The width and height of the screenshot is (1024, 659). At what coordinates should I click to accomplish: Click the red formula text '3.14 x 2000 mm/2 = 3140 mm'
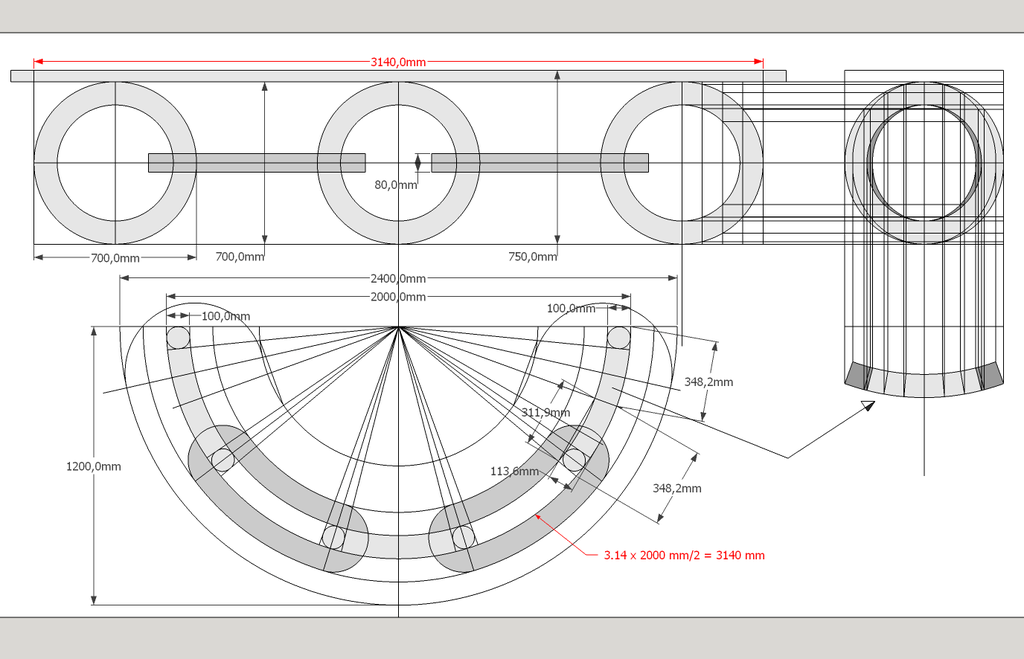click(684, 555)
